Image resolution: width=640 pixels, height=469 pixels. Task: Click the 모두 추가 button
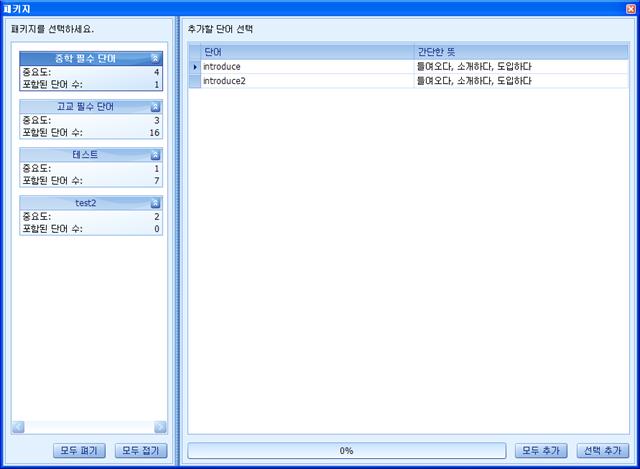541,451
